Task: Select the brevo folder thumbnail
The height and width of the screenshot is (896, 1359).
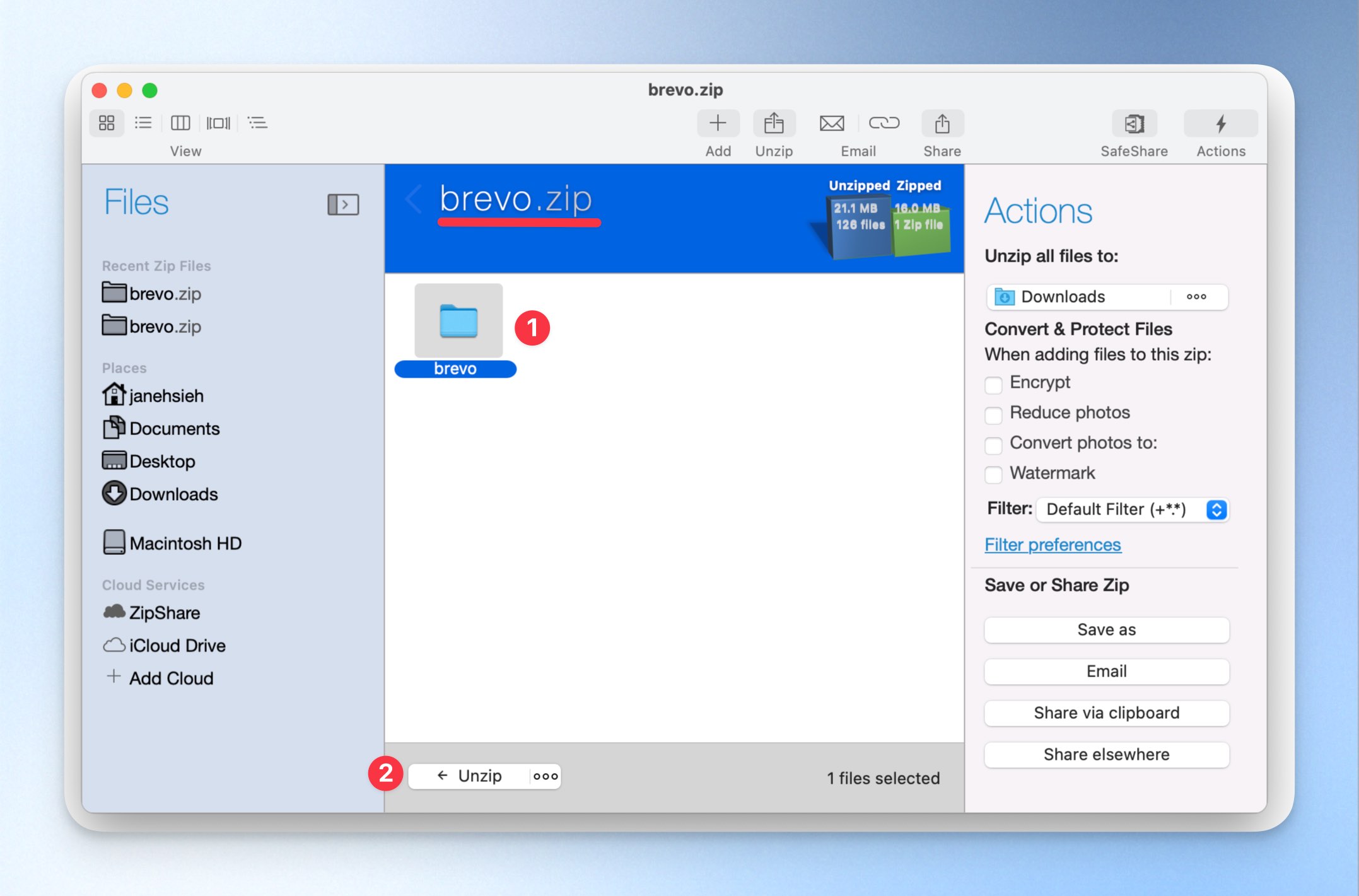Action: [458, 320]
